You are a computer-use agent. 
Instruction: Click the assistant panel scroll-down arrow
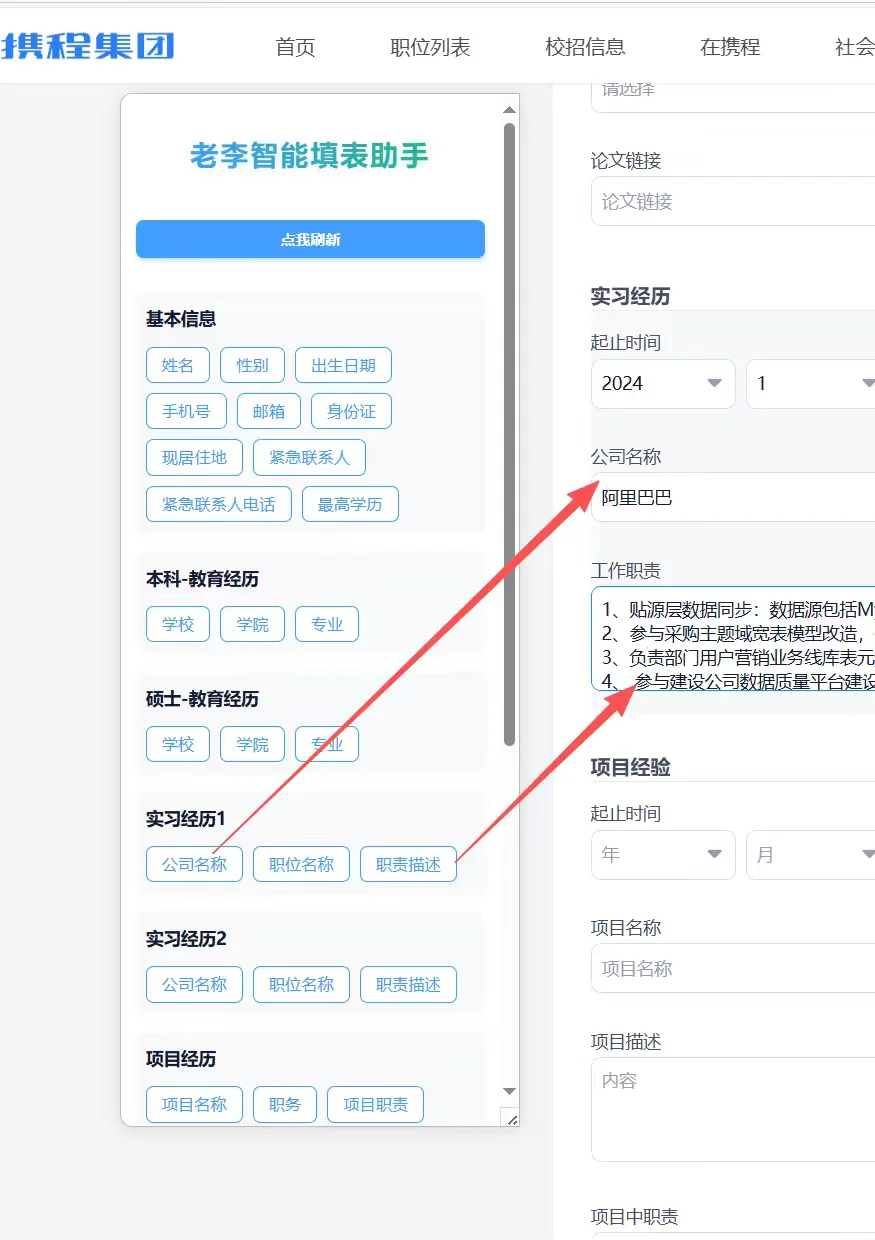(509, 1091)
